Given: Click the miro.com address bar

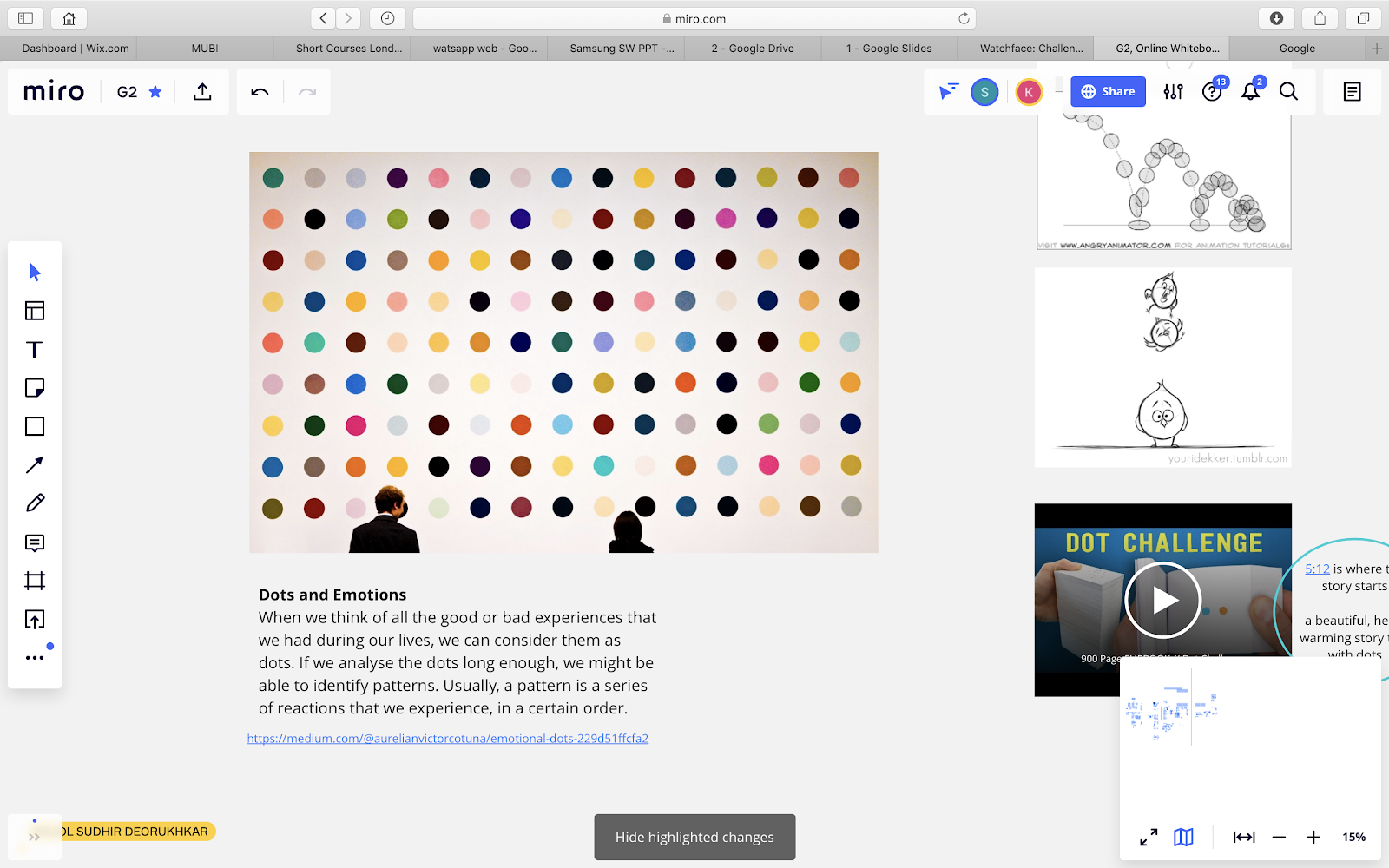Looking at the screenshot, I should click(694, 18).
